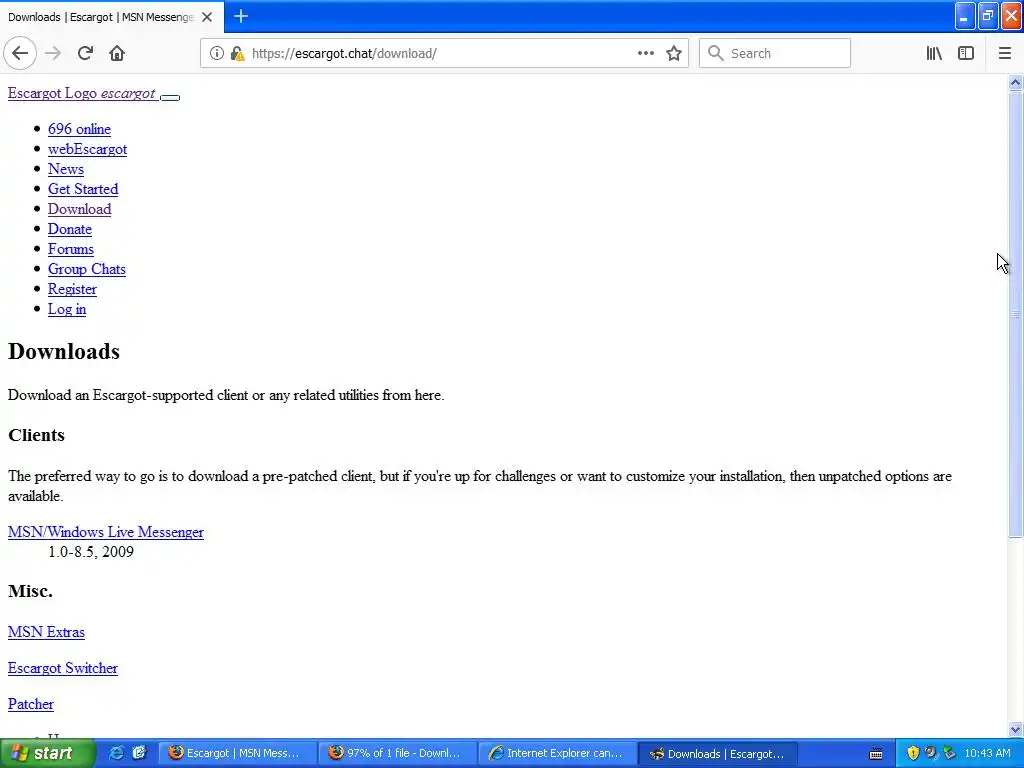Click the Misc. heading
Viewport: 1024px width, 768px height.
click(x=30, y=591)
